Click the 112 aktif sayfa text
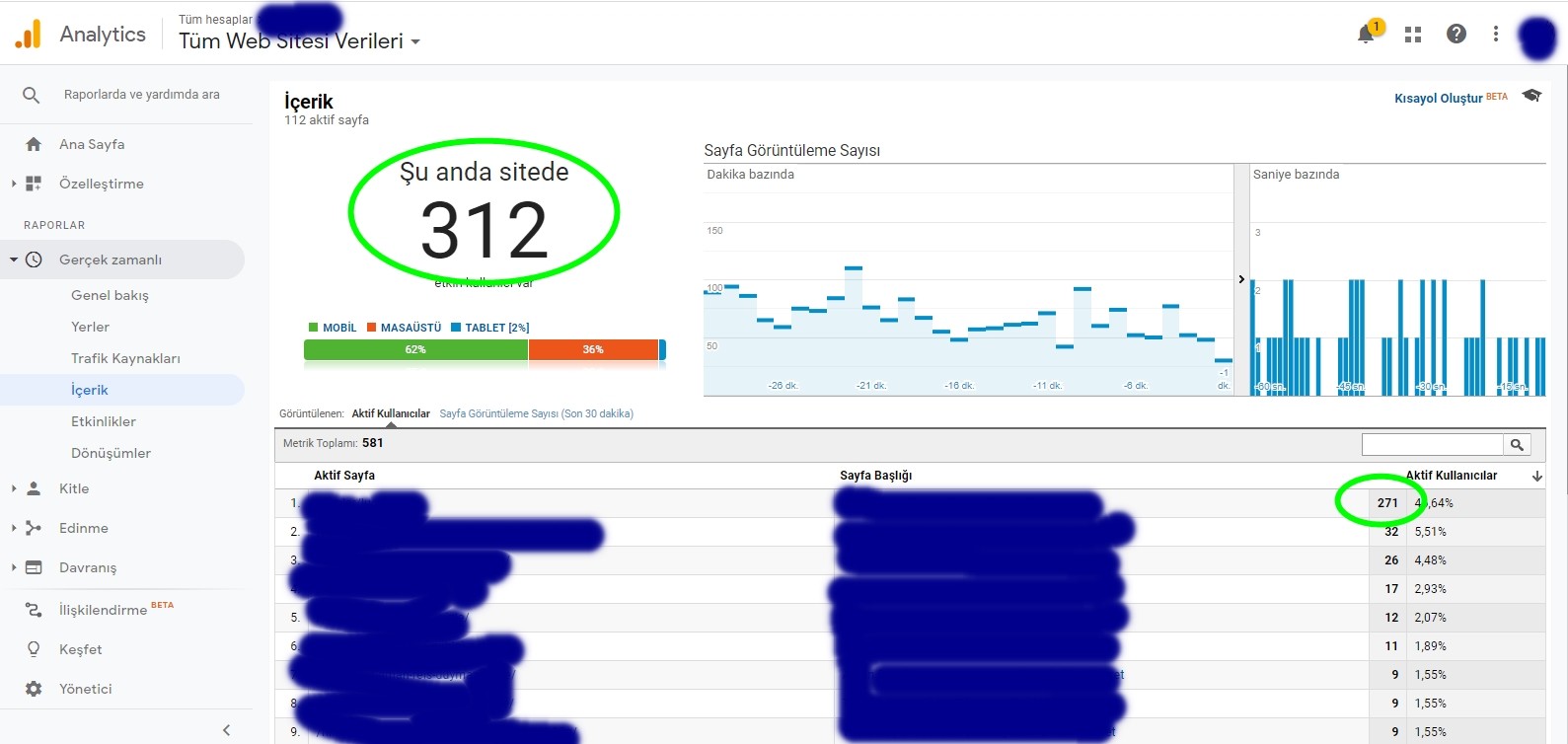 327,120
